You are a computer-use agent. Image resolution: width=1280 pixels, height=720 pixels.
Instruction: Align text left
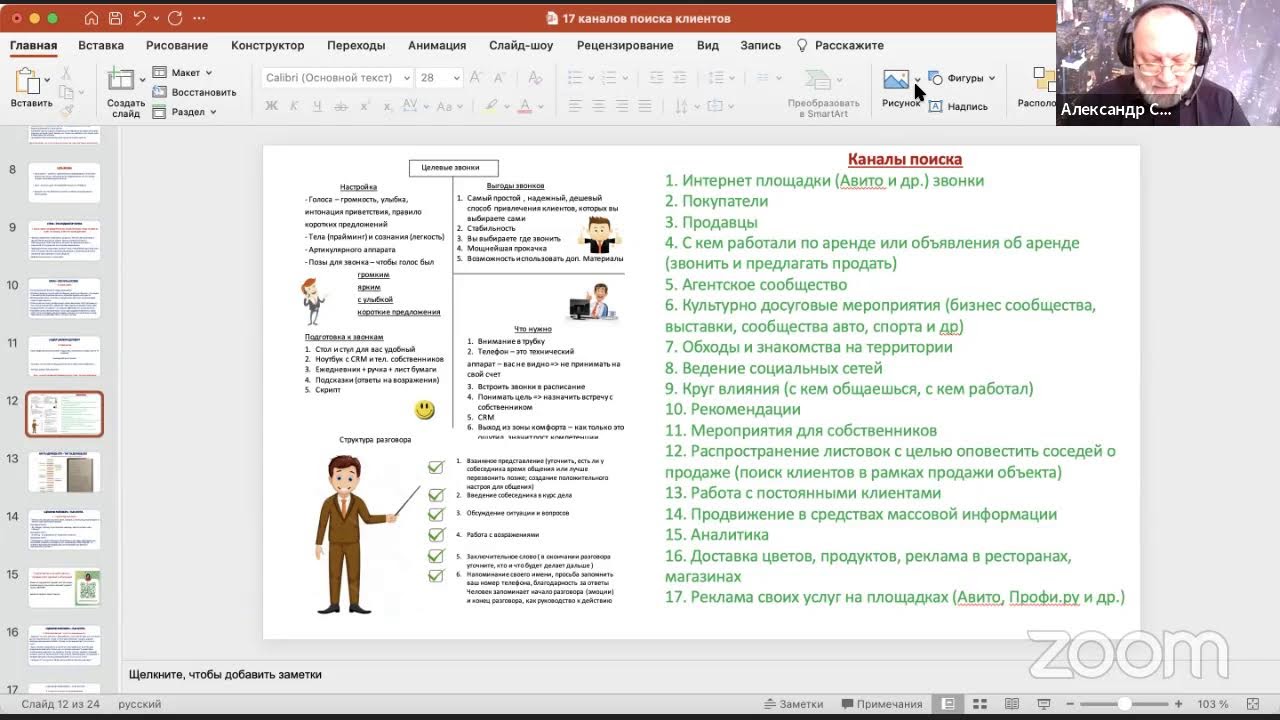[x=575, y=105]
